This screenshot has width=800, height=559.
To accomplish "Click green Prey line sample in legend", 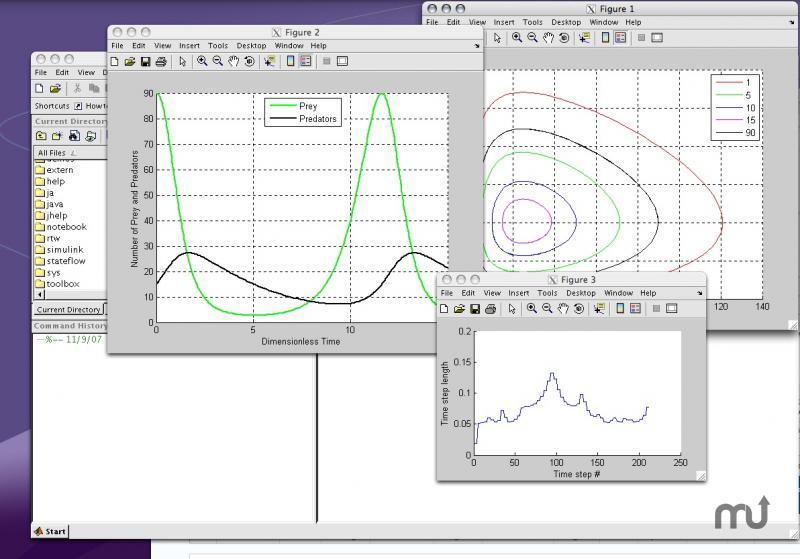I will 282,105.
